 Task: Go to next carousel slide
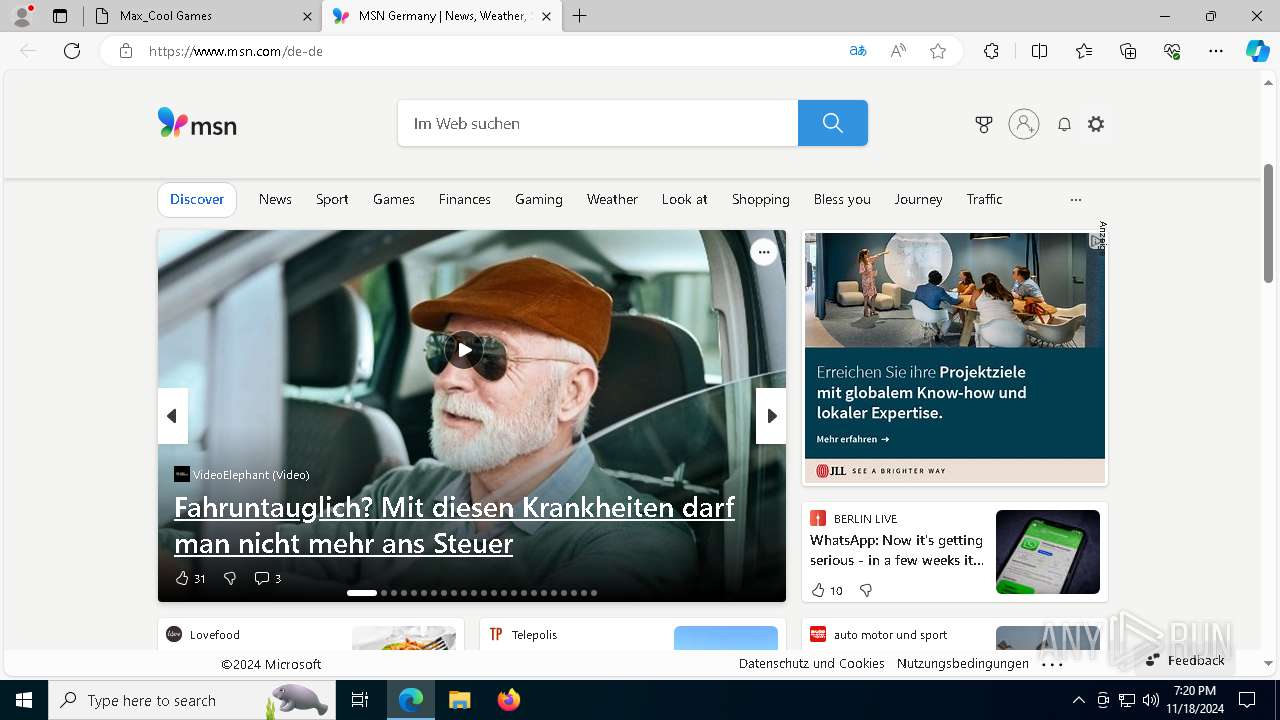tap(771, 416)
